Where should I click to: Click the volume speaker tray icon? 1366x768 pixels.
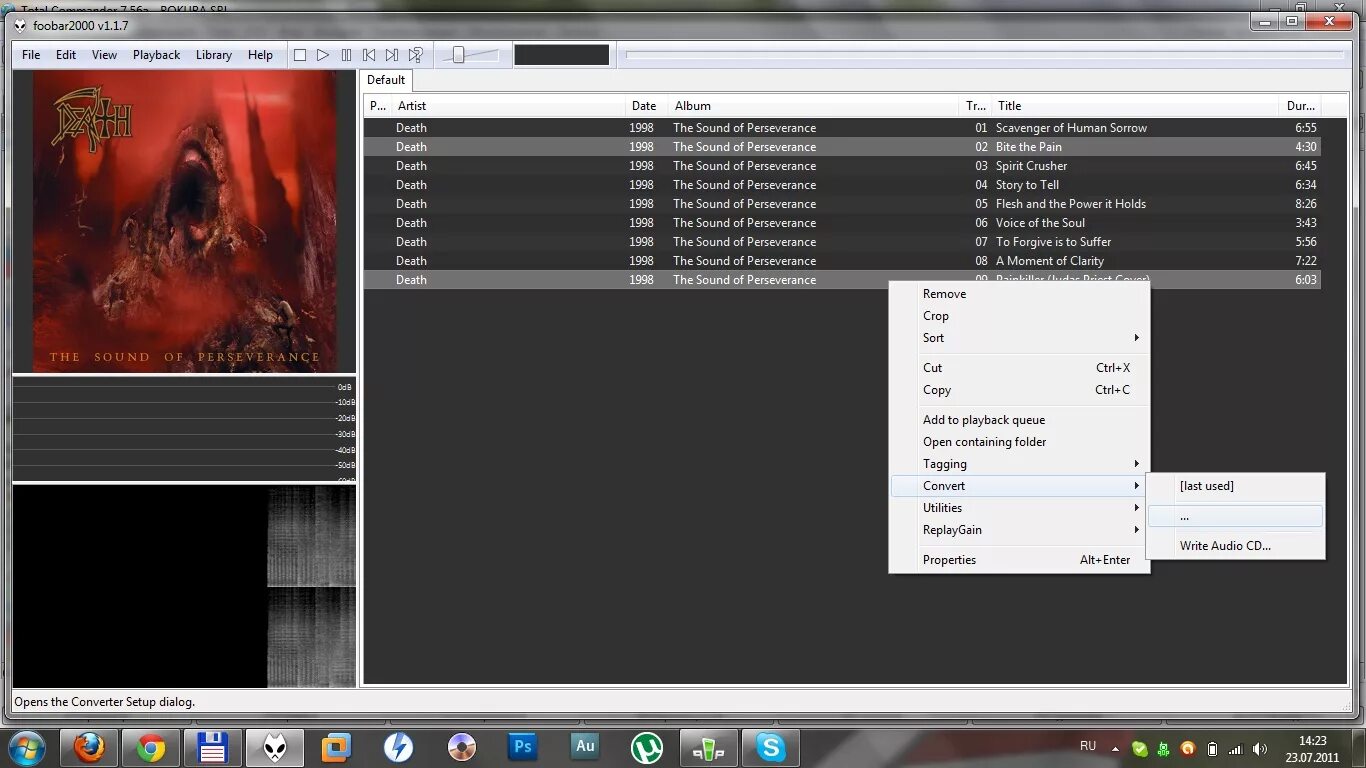[x=1259, y=749]
